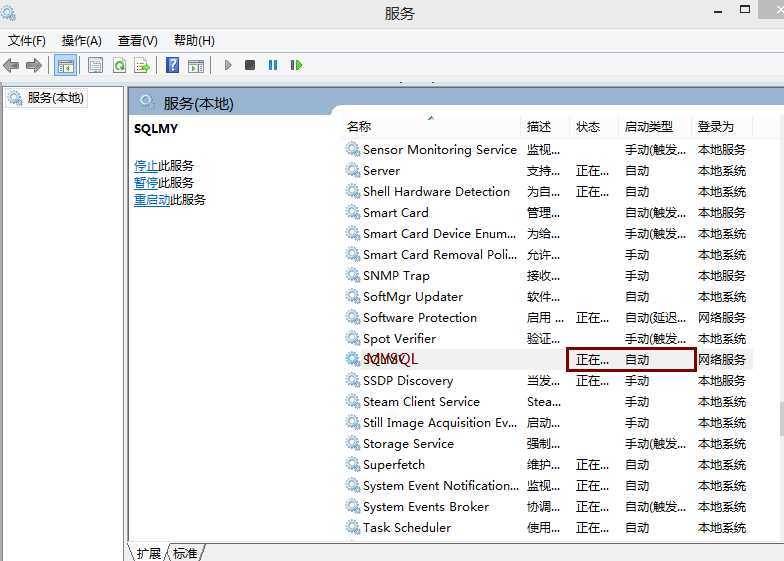Click 网络服务 in Software Protection row
Image resolution: width=784 pixels, height=561 pixels.
(x=722, y=318)
